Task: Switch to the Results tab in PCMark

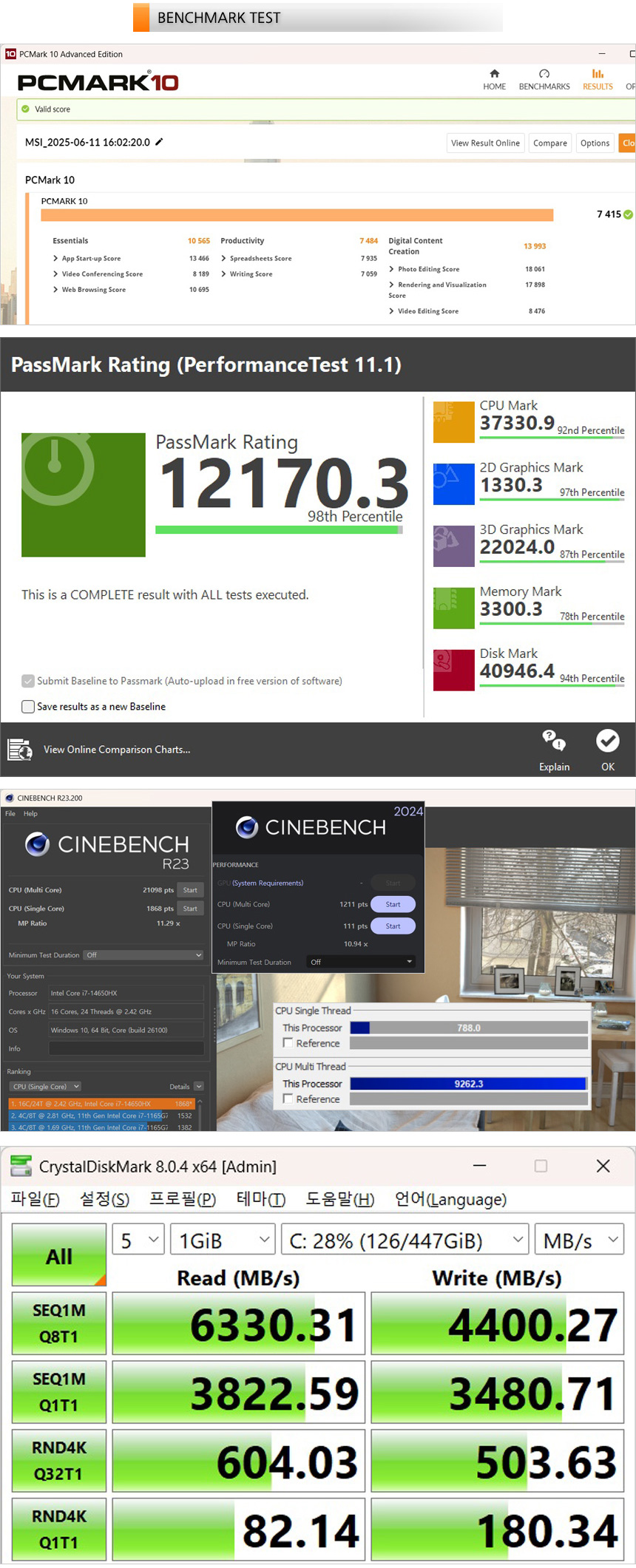Action: coord(598,79)
